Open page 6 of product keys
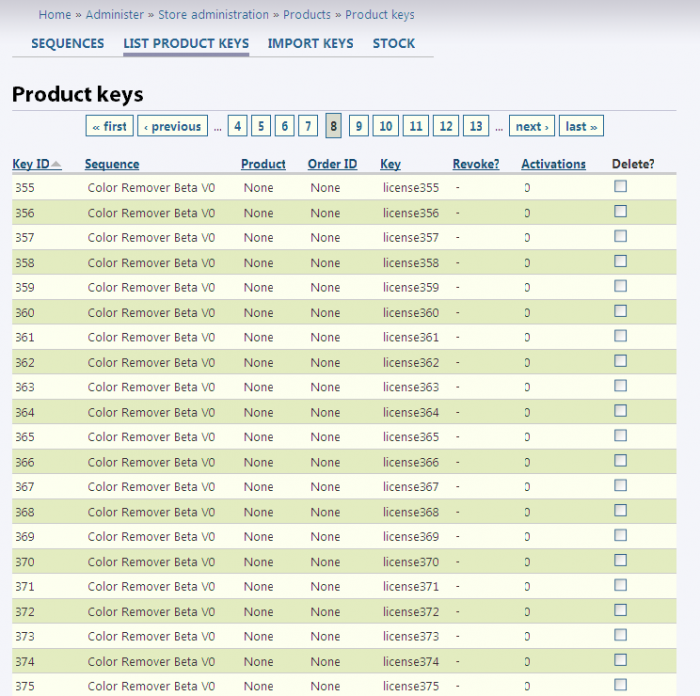700x696 pixels. click(285, 126)
